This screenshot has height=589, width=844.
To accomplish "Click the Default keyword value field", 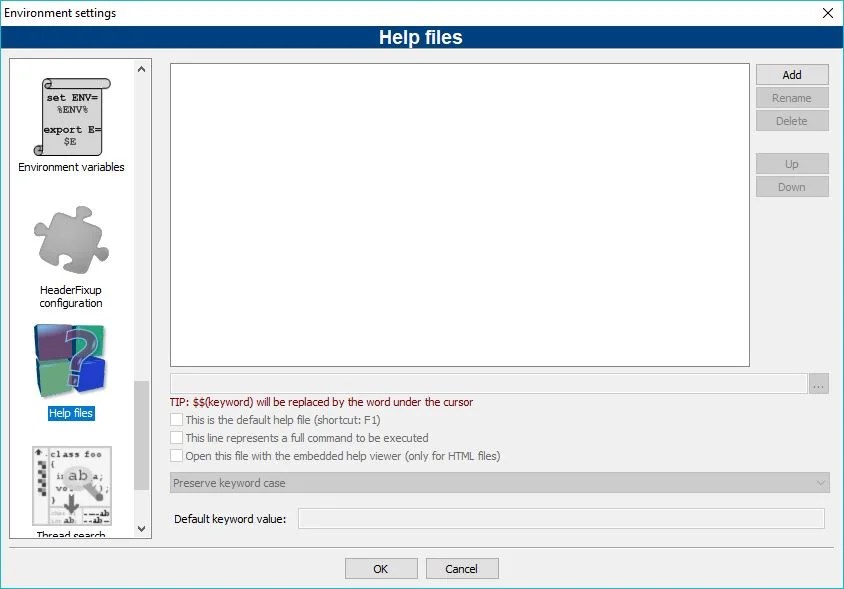I will 560,519.
